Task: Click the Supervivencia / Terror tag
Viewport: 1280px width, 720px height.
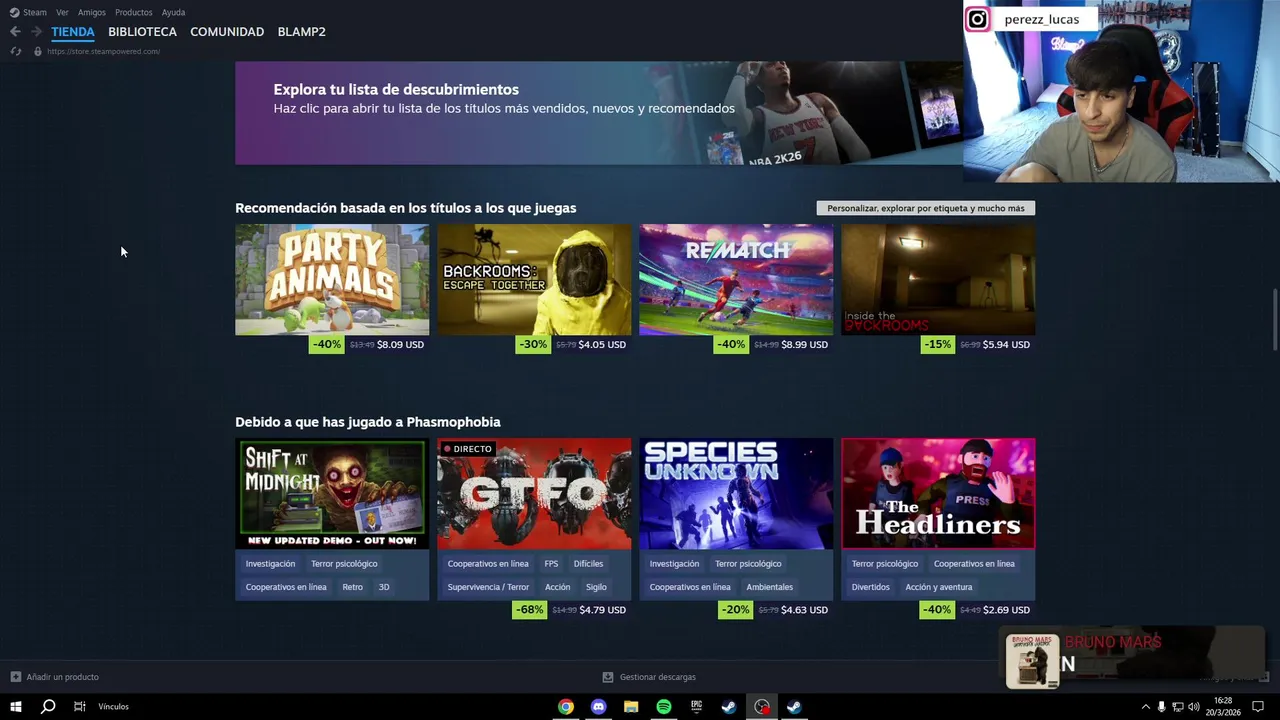Action: click(488, 587)
